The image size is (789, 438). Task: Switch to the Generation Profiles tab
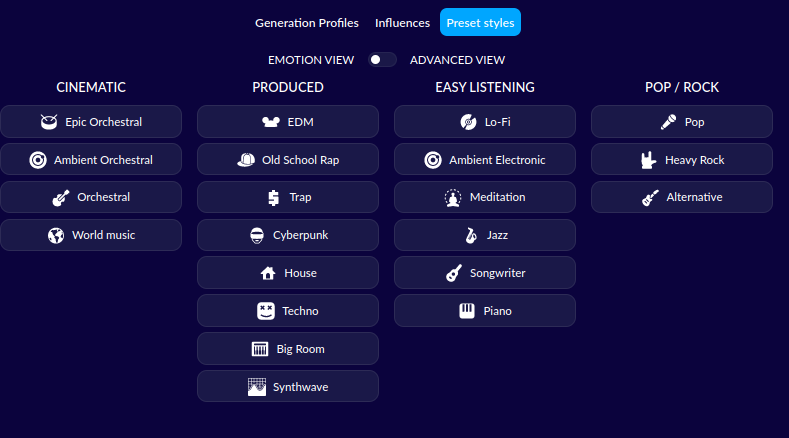307,23
